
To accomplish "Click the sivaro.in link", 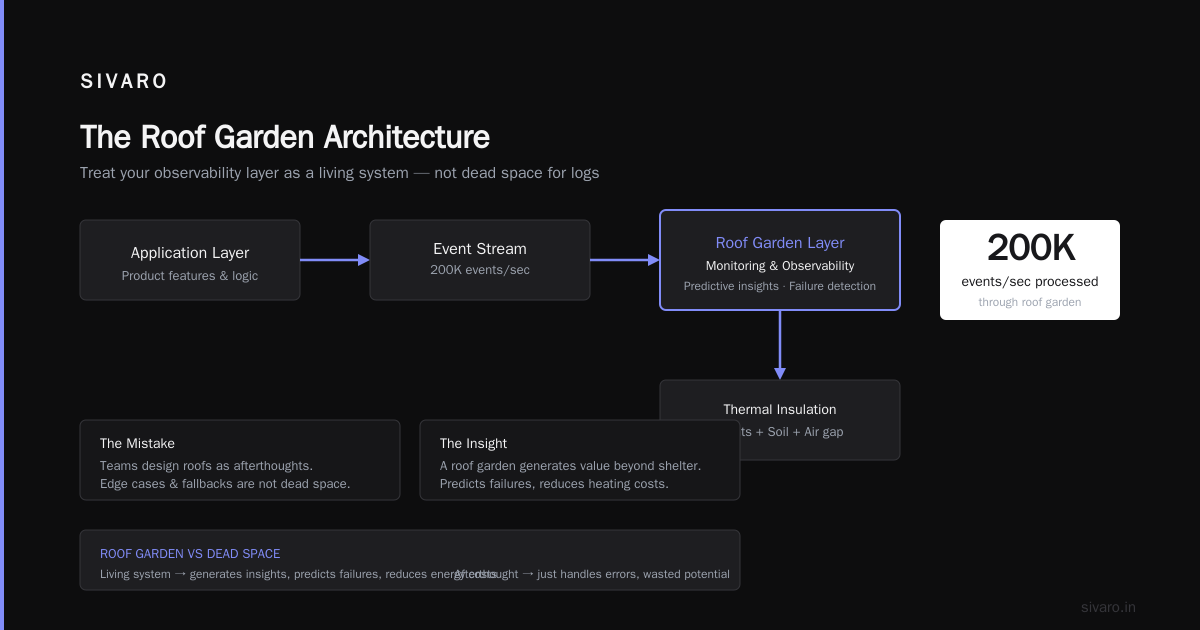I will [x=1108, y=607].
